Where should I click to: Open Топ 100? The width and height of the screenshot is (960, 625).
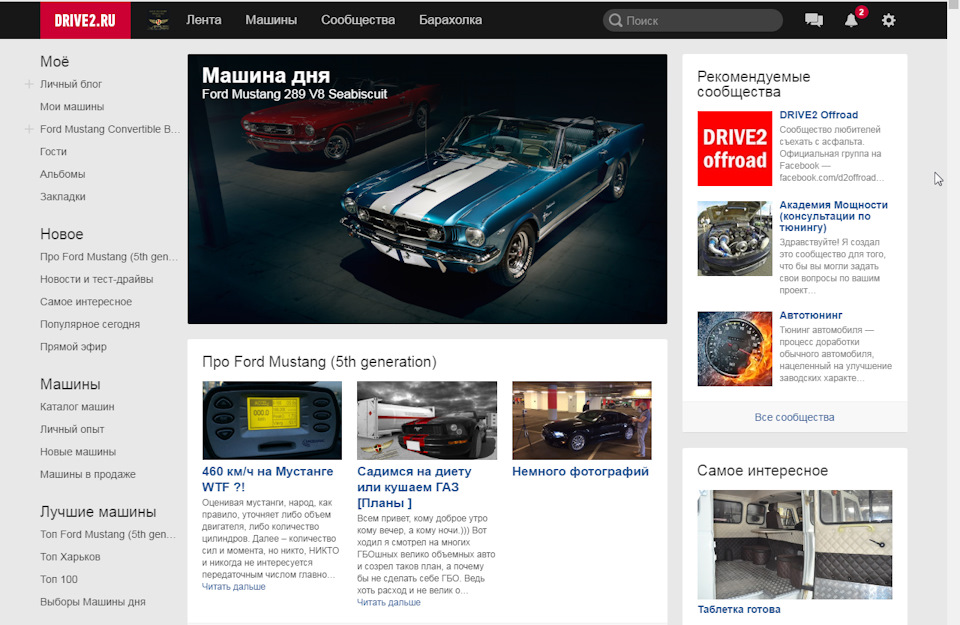click(x=59, y=579)
